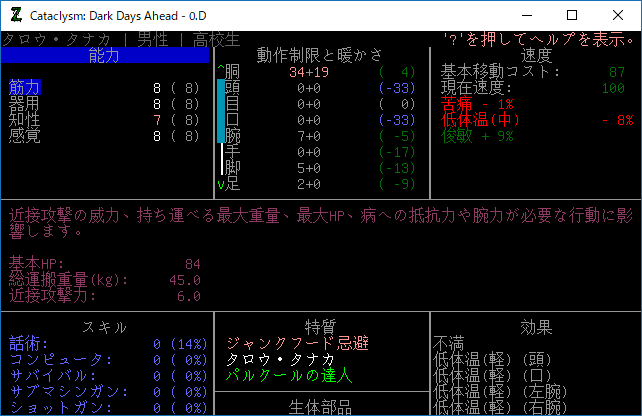
Task: Select the highlighted 筋力 stat
Action: (24, 88)
